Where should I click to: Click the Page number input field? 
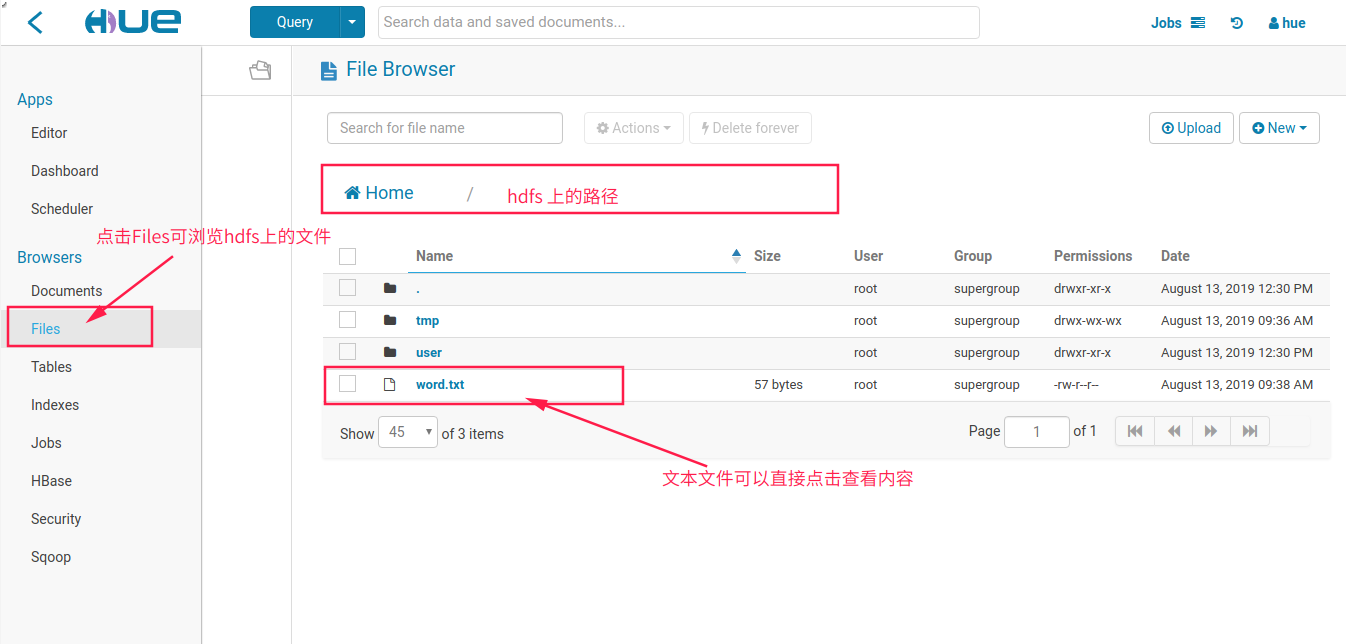(1037, 432)
